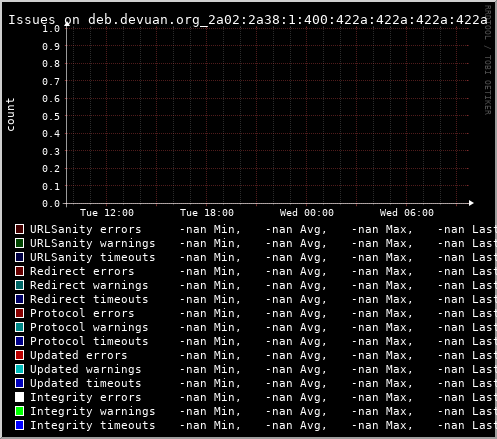
Task: Click the Integrity timeouts blue swatch
Action: pyautogui.click(x=19, y=425)
